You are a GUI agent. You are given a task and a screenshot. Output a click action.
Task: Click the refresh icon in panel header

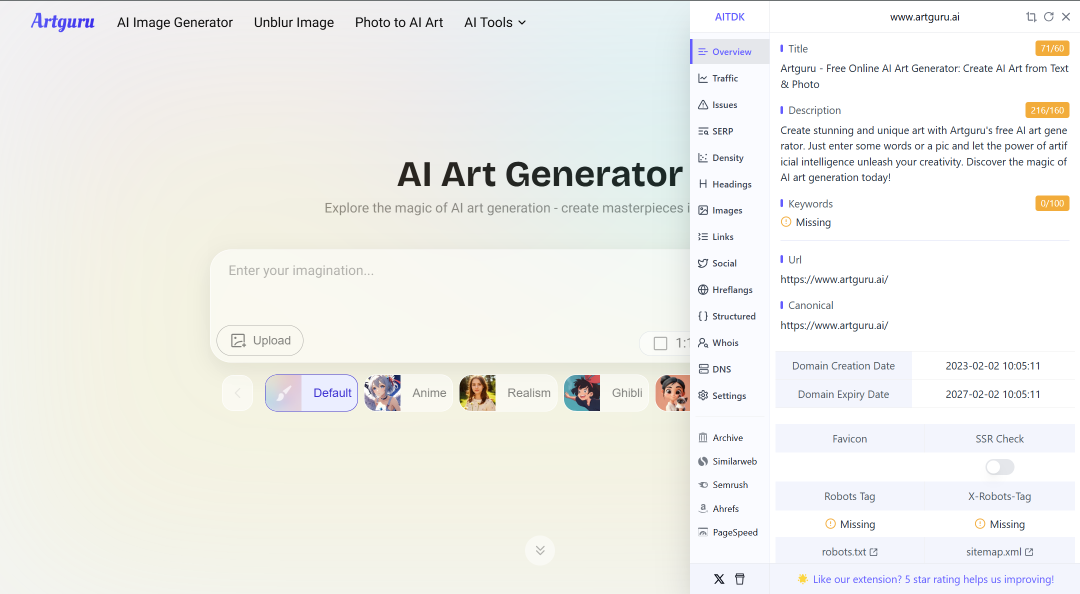point(1048,17)
